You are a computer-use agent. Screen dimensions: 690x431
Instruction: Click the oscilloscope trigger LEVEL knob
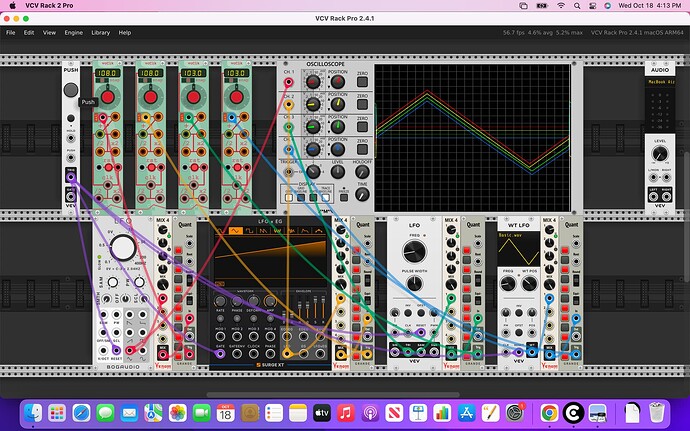coord(338,172)
